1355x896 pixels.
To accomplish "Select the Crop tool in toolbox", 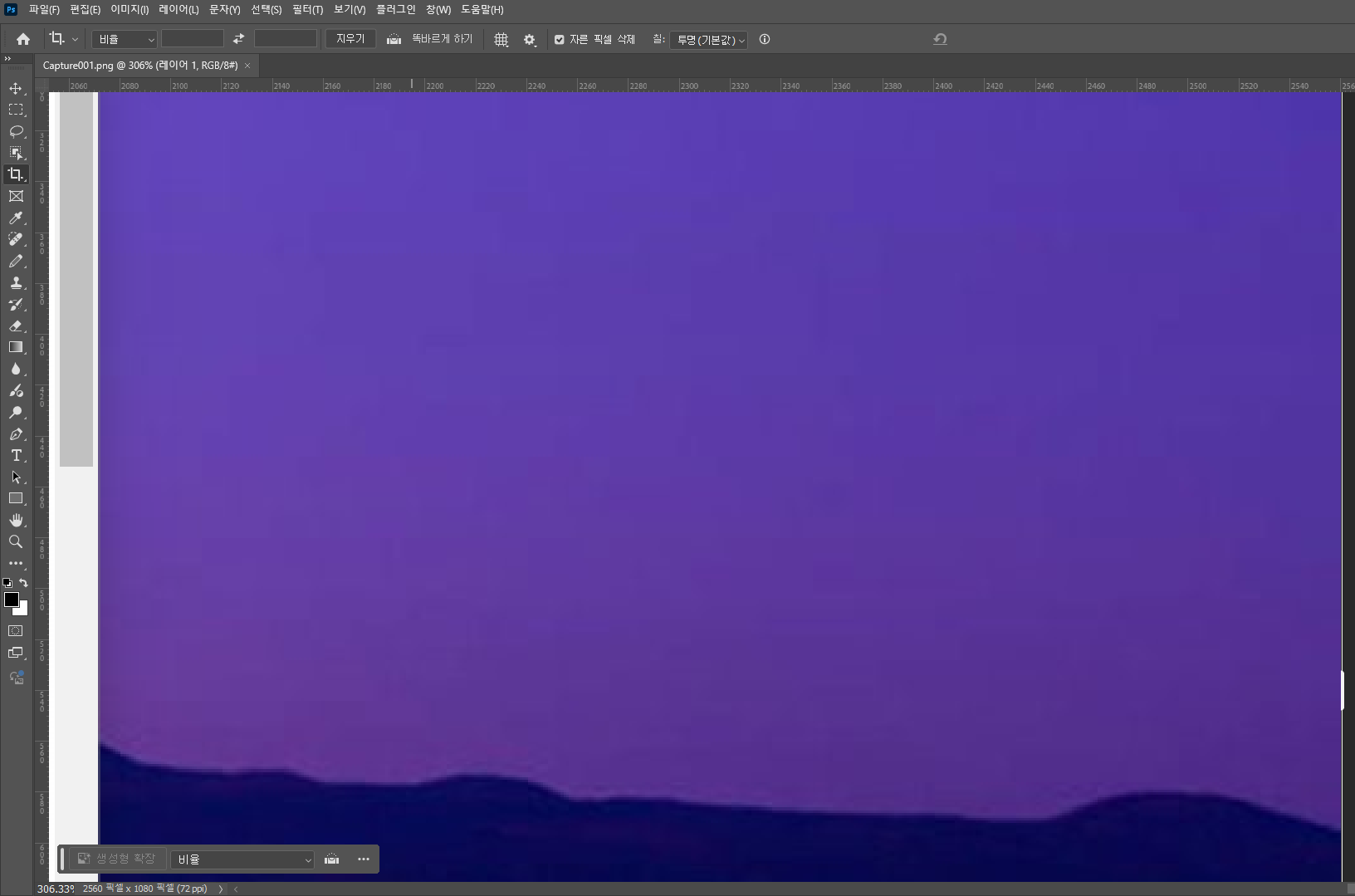I will pyautogui.click(x=16, y=174).
